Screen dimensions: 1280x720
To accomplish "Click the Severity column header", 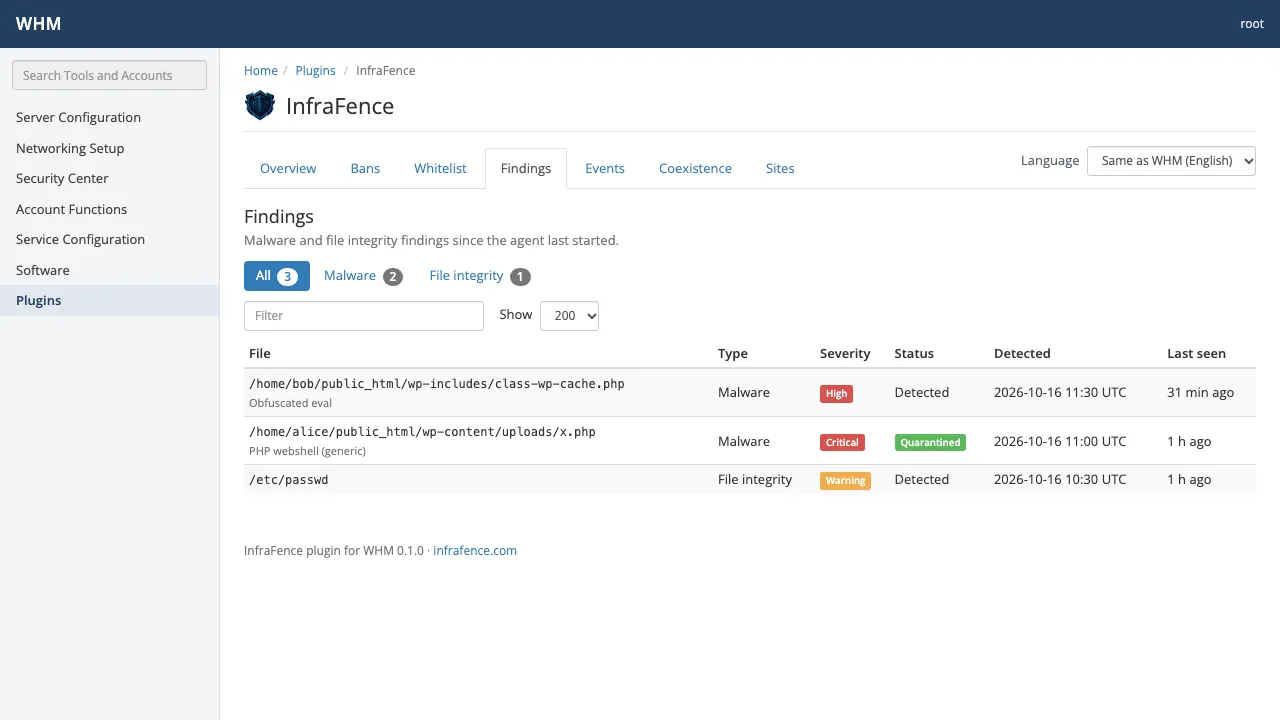I will (845, 354).
